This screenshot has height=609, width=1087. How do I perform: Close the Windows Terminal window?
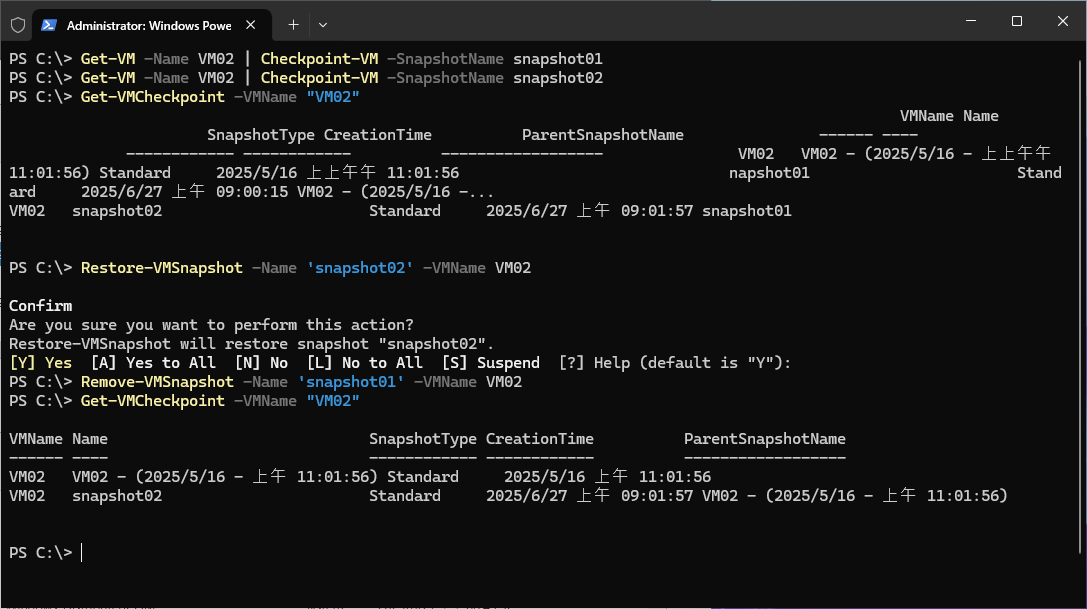click(1062, 21)
